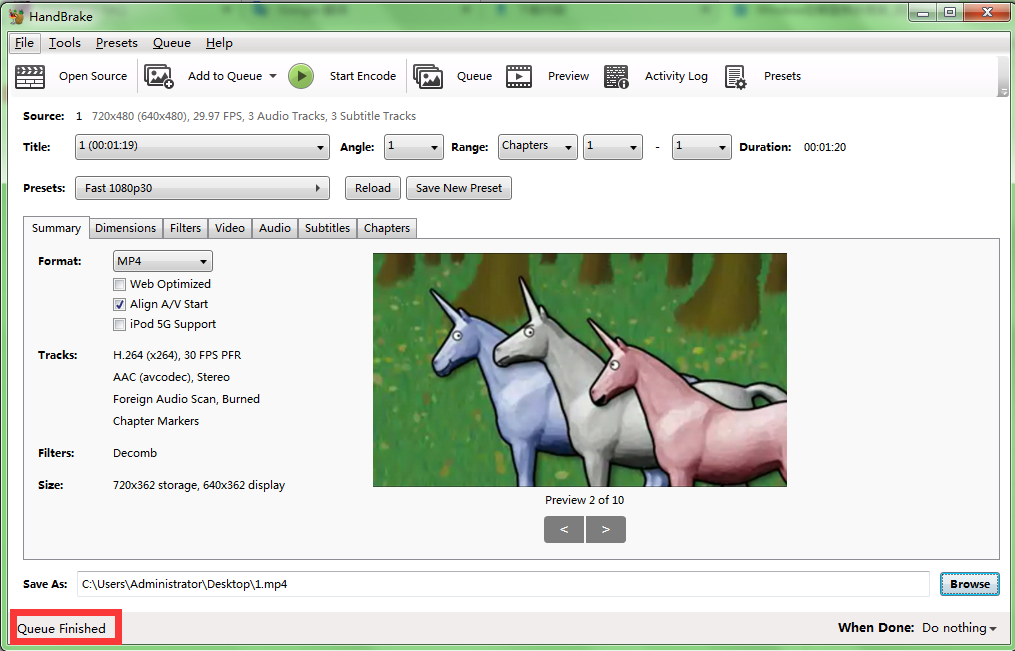Viewport: 1015px width, 651px height.
Task: Click the Browse button
Action: (970, 584)
